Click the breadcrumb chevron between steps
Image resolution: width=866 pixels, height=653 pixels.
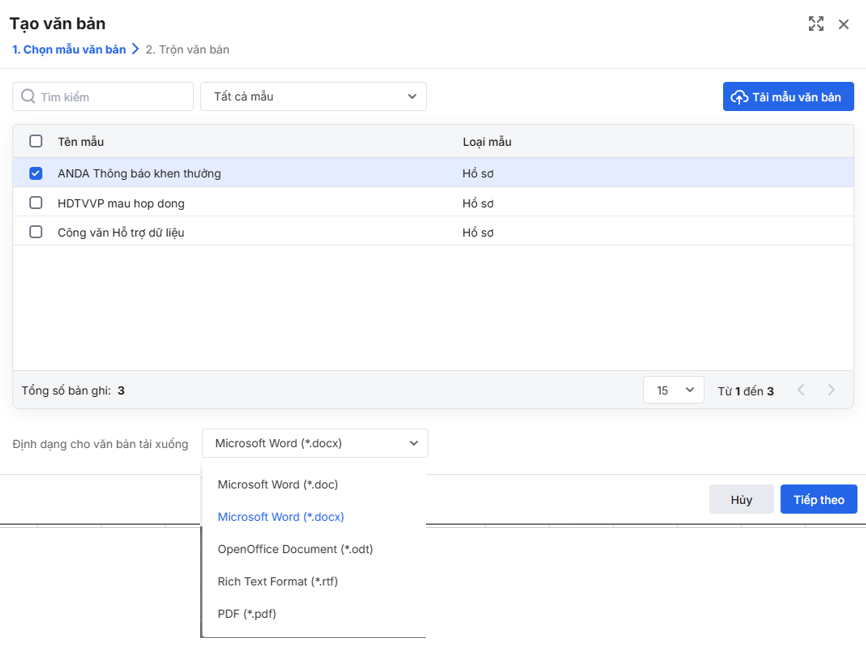point(135,49)
